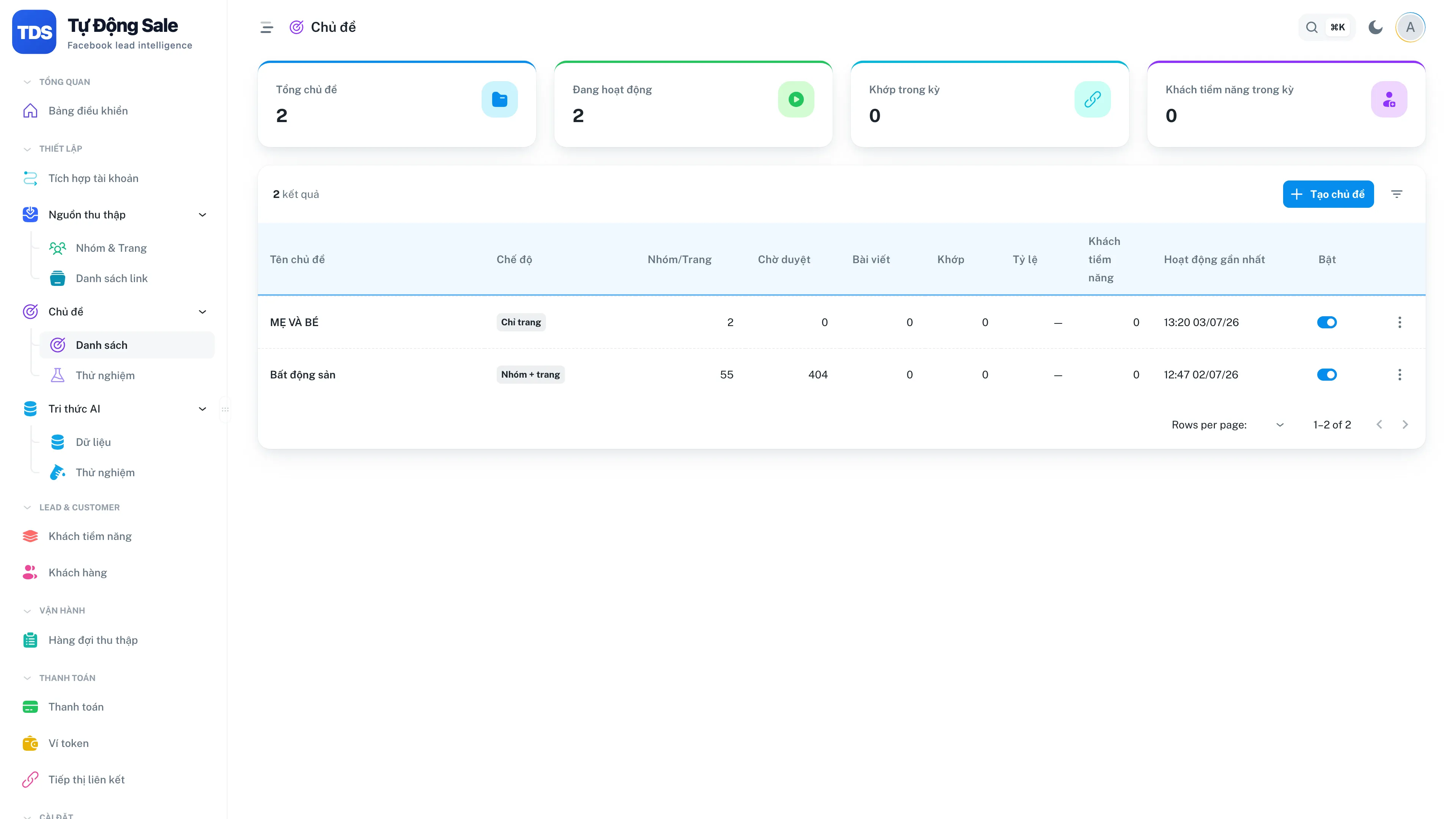Collapse the Tri thức AI menu group
Viewport: 1456px width, 819px height.
[x=202, y=409]
